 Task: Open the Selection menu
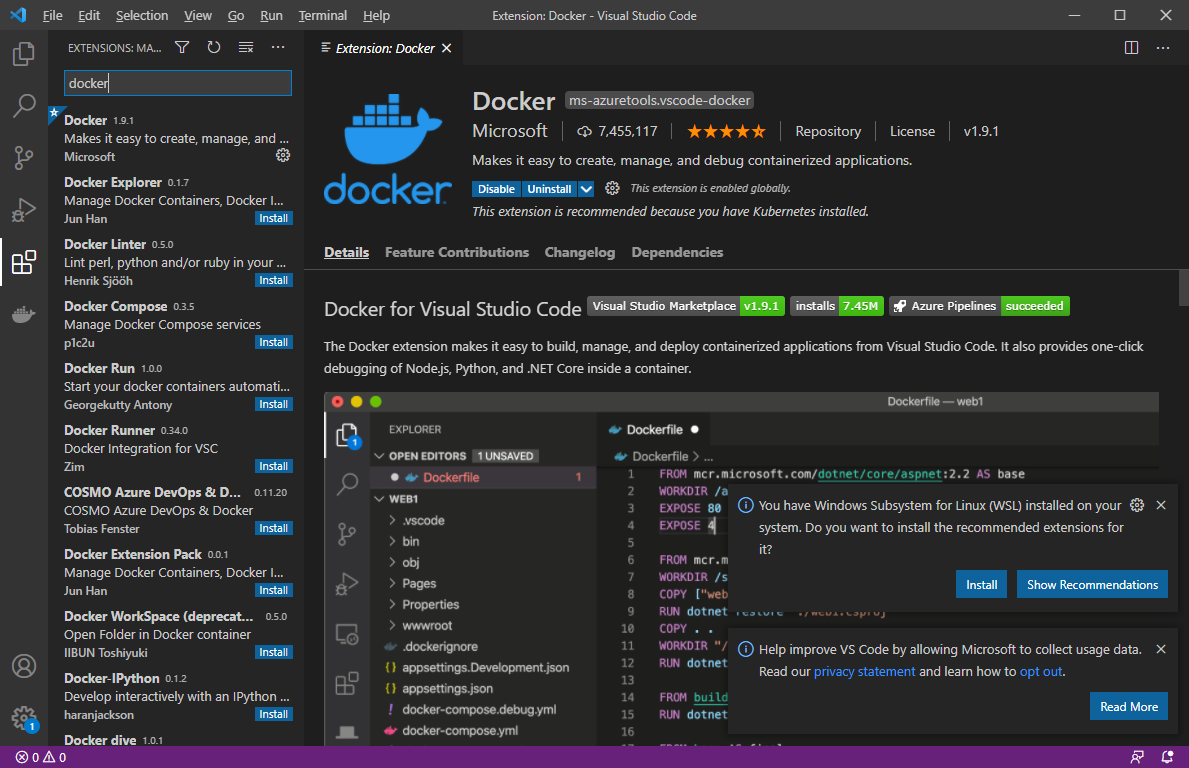tap(142, 15)
